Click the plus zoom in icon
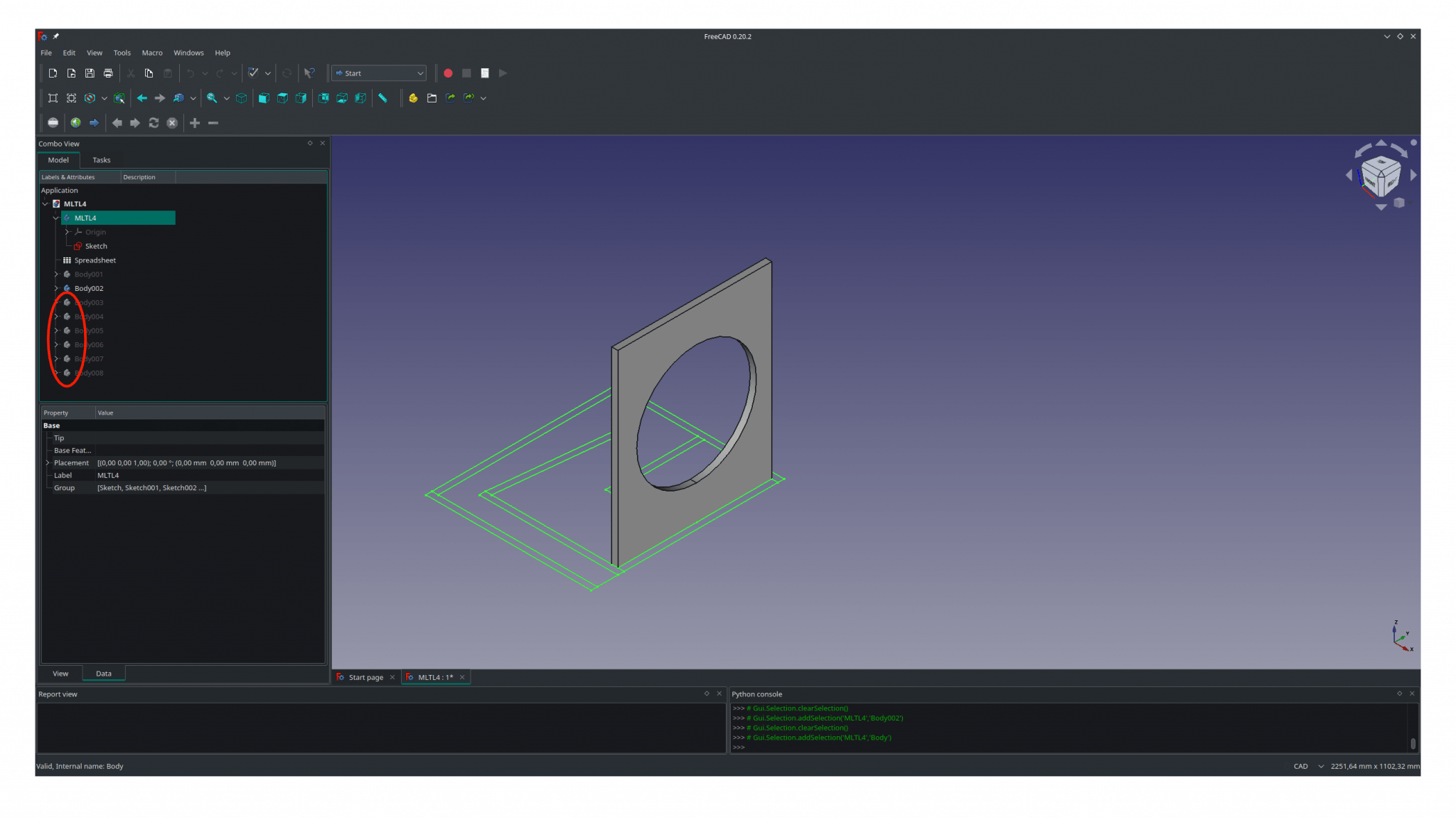This screenshot has width=1456, height=818. coord(195,123)
